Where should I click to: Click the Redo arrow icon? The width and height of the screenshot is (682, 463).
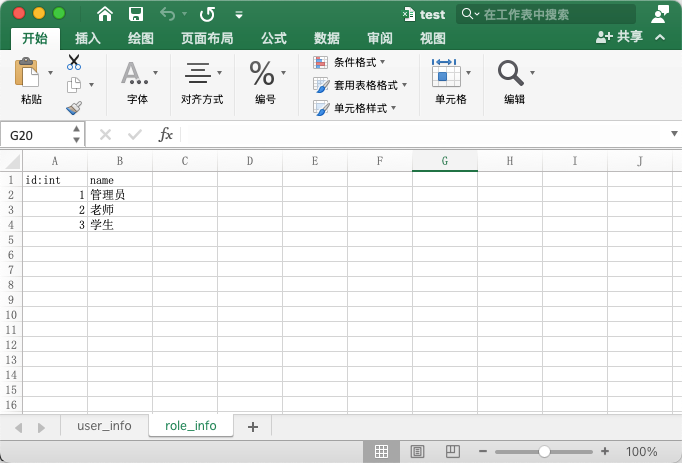pyautogui.click(x=207, y=14)
